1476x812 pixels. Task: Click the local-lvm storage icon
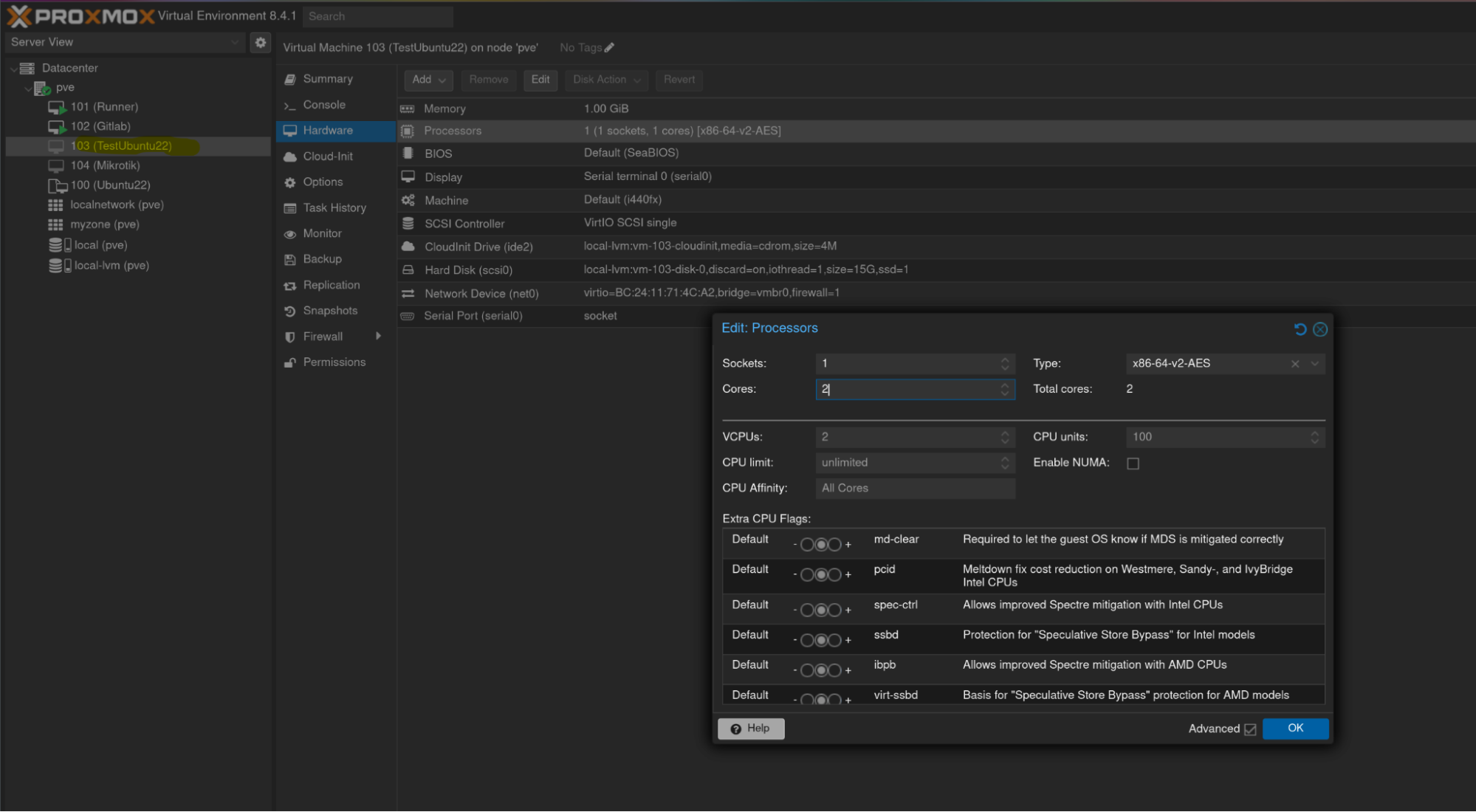(x=60, y=266)
